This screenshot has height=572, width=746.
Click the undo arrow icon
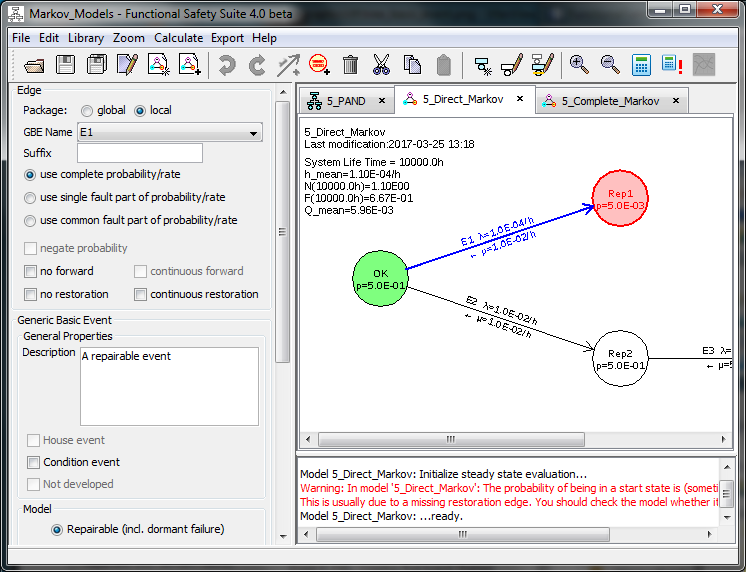(x=228, y=65)
